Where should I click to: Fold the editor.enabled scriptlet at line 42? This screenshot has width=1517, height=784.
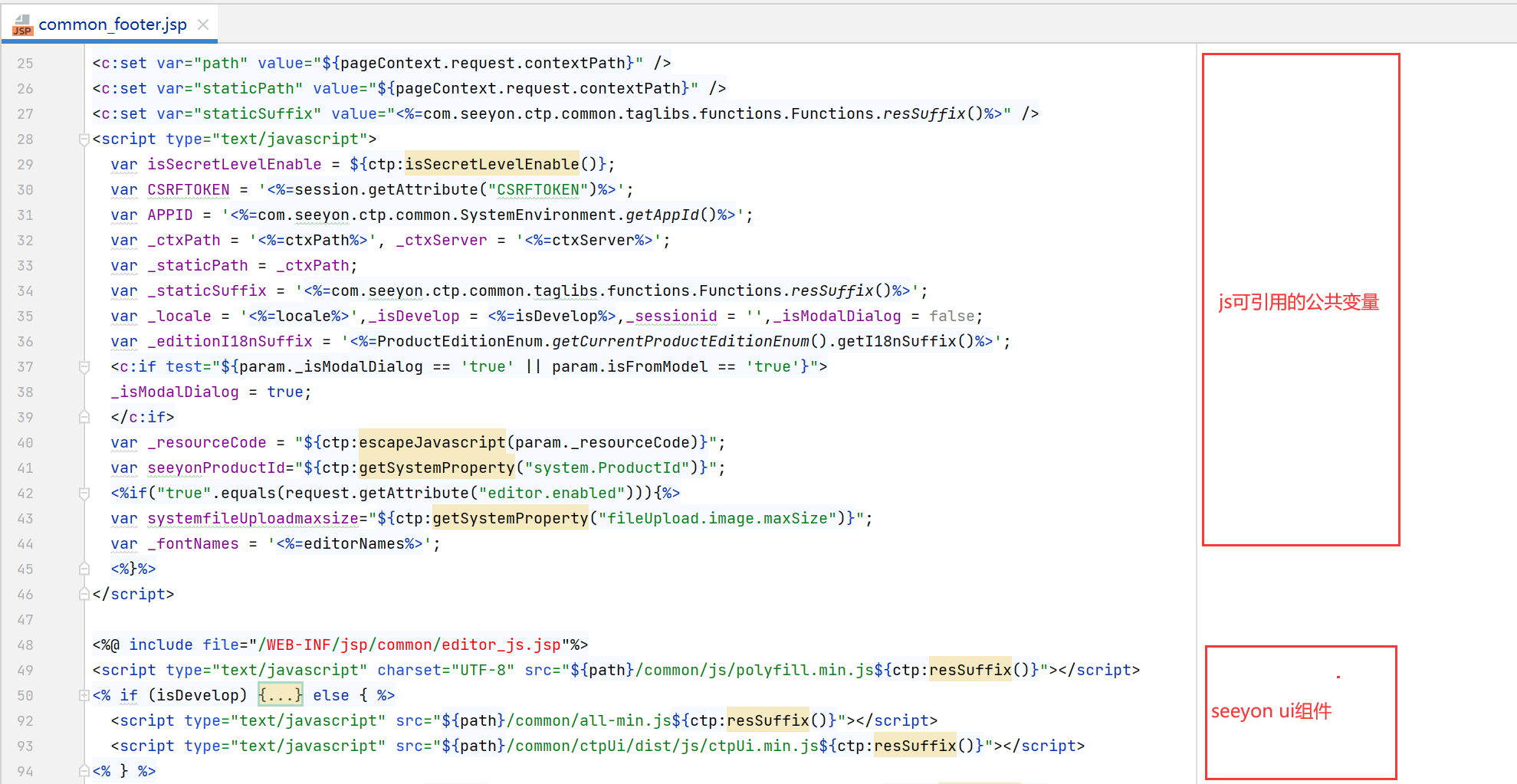coord(84,494)
